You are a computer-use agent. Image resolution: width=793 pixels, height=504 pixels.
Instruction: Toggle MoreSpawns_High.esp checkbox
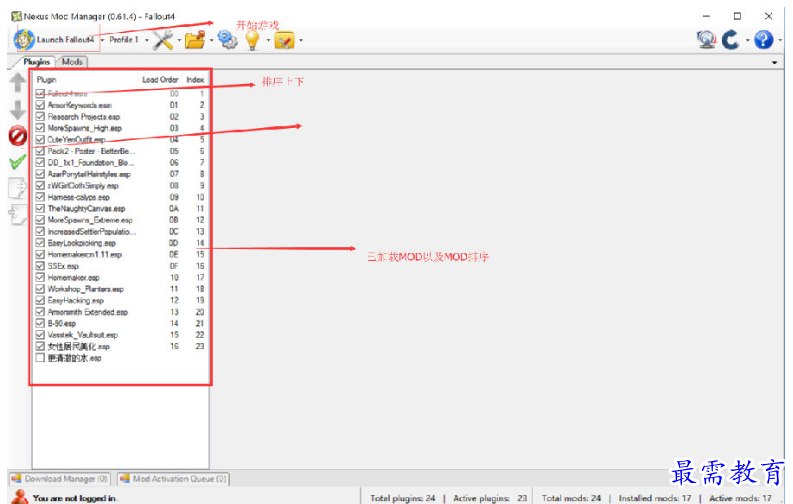coord(40,128)
